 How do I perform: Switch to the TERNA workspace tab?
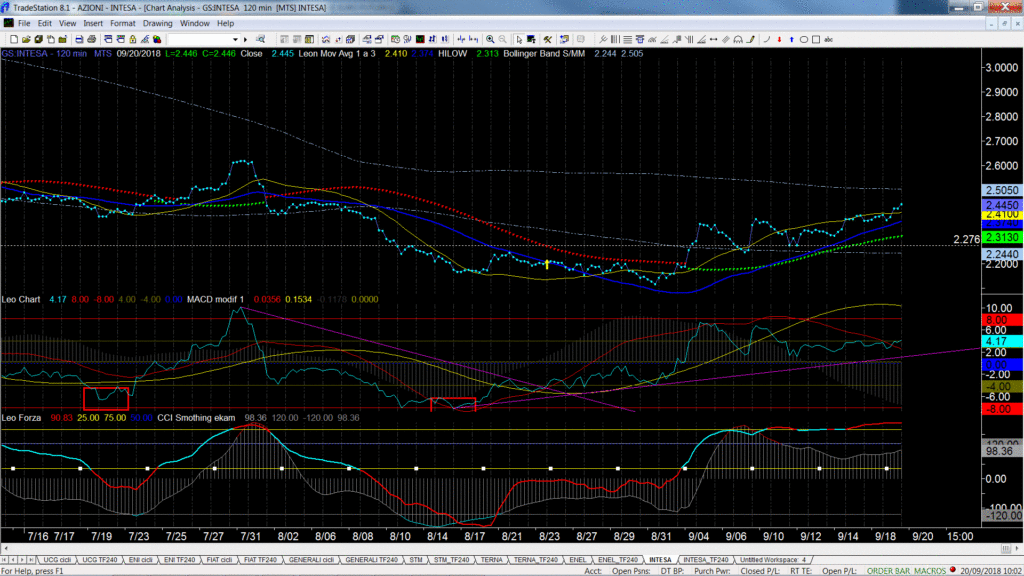coord(491,560)
